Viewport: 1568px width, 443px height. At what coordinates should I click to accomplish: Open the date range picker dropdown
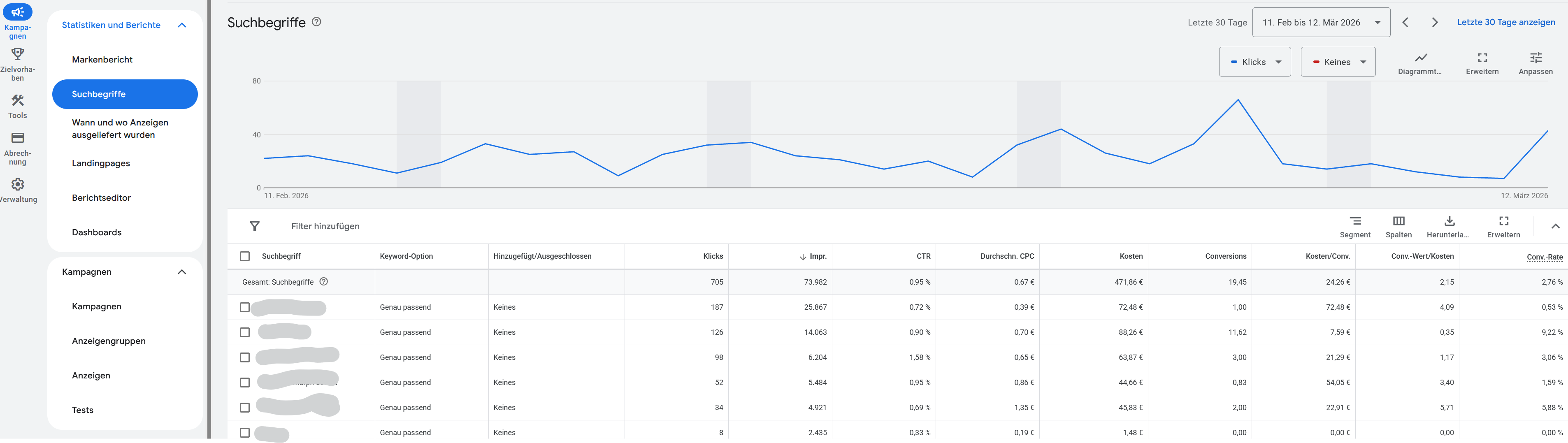pos(1320,22)
